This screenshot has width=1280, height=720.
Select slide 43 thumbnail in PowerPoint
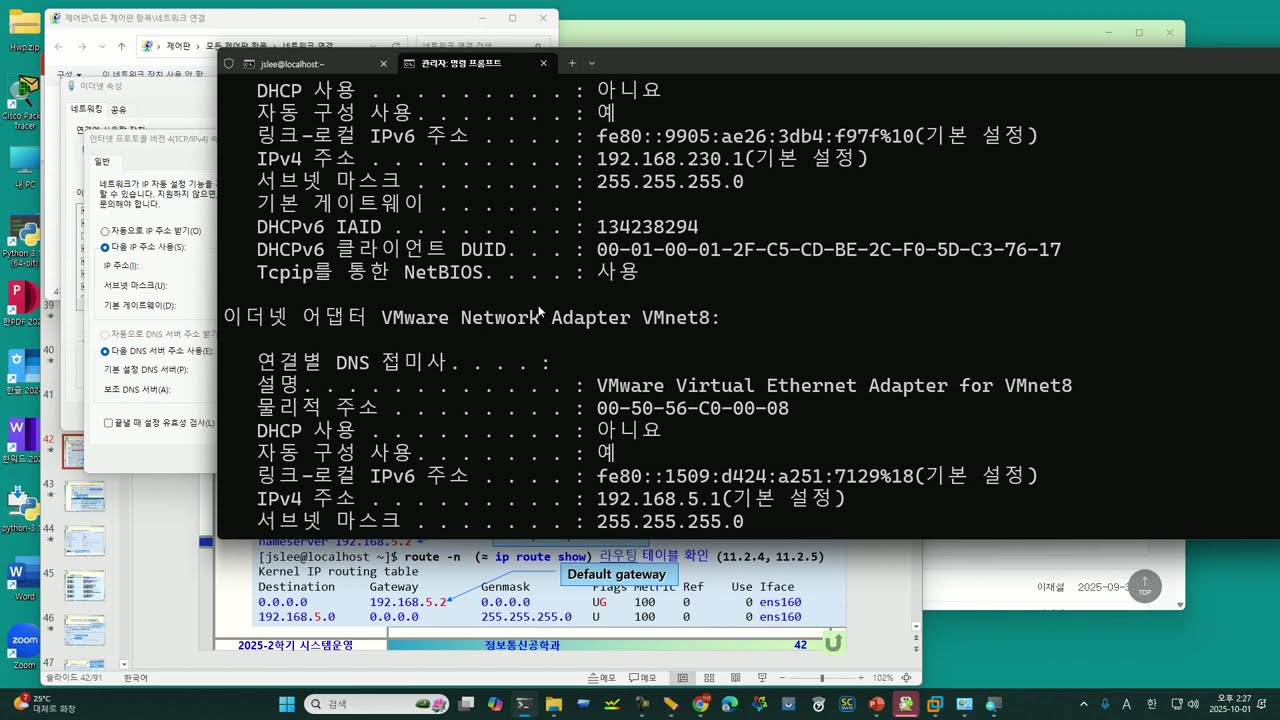click(84, 496)
